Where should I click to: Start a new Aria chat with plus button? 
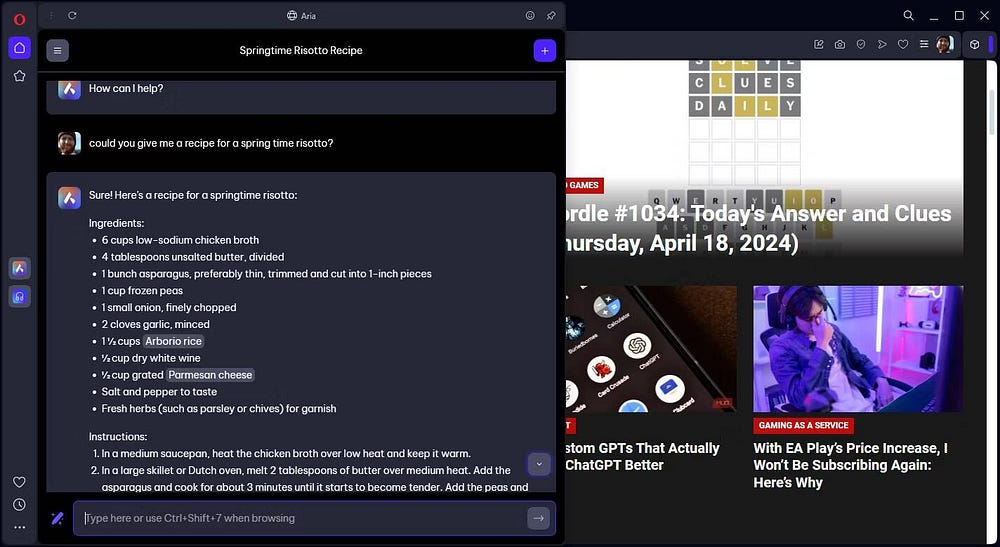pos(545,50)
